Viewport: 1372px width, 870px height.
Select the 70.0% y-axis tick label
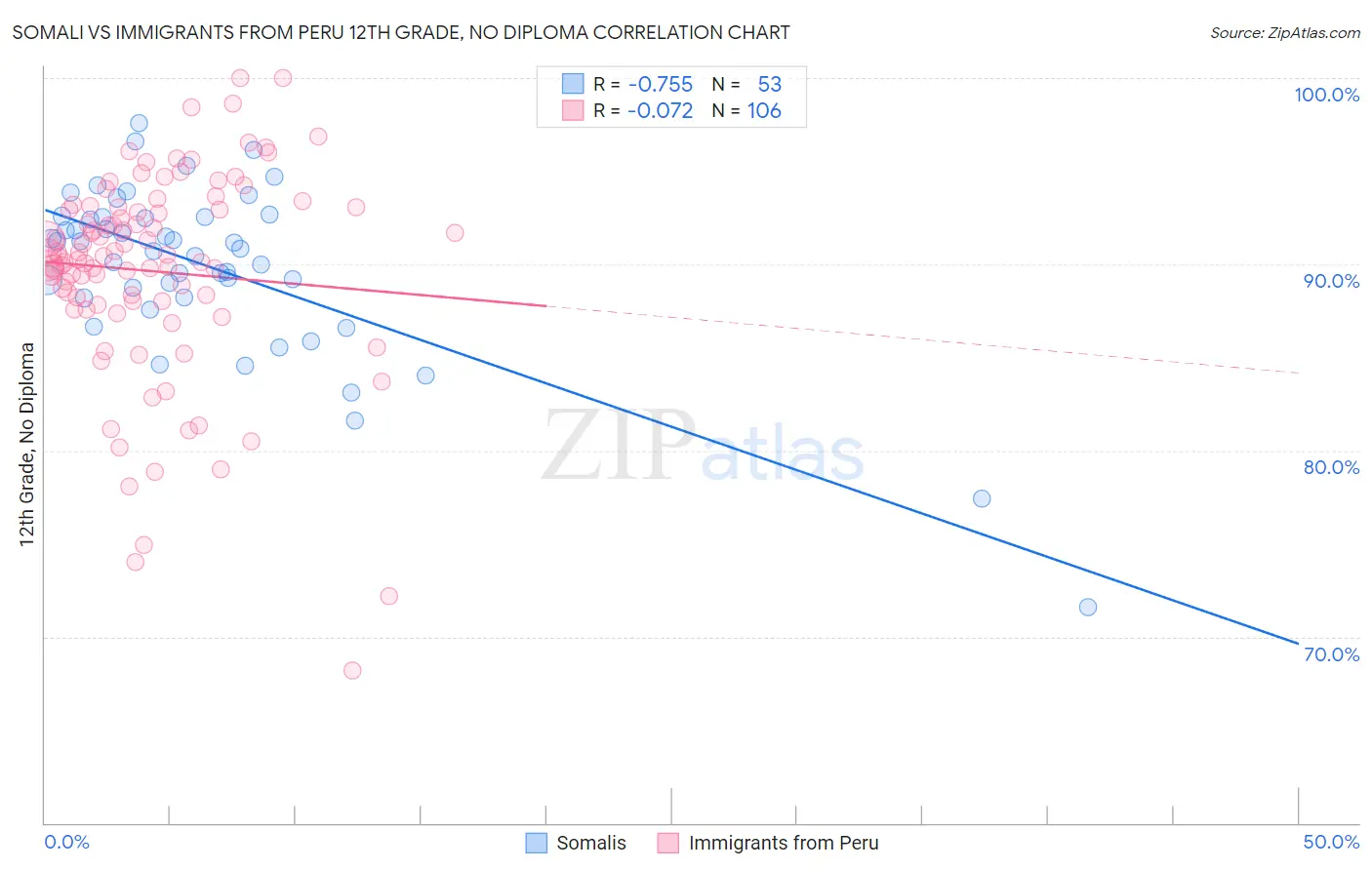1331,654
